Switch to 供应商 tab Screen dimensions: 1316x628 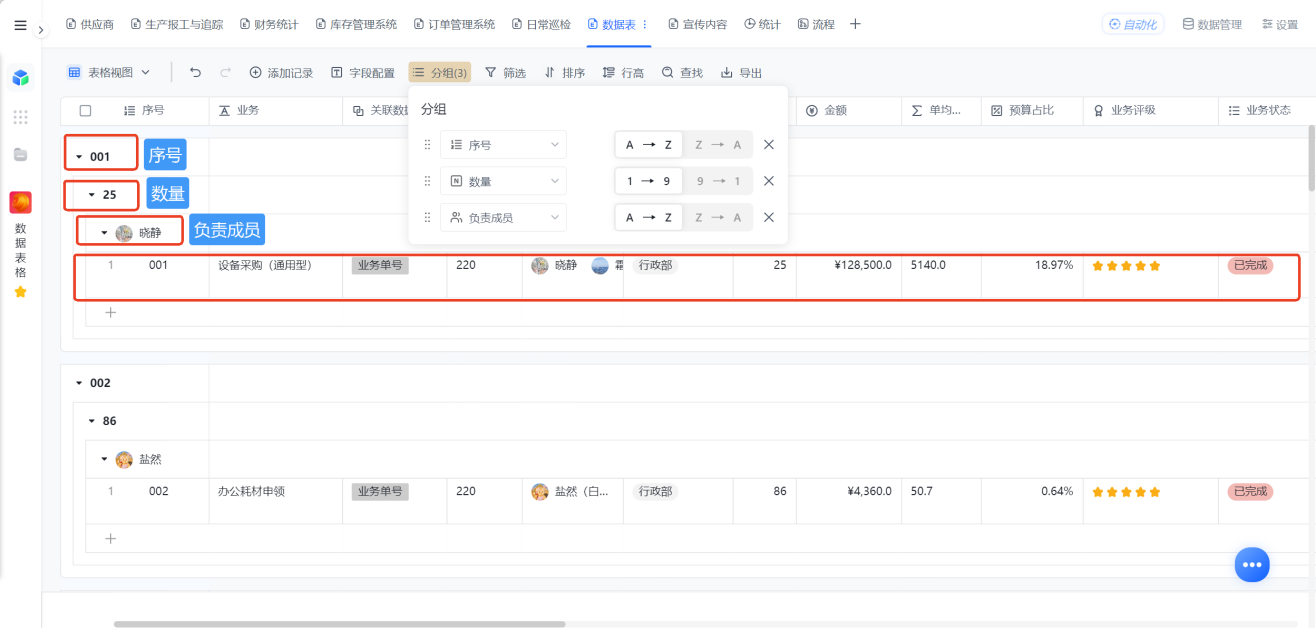pyautogui.click(x=90, y=24)
